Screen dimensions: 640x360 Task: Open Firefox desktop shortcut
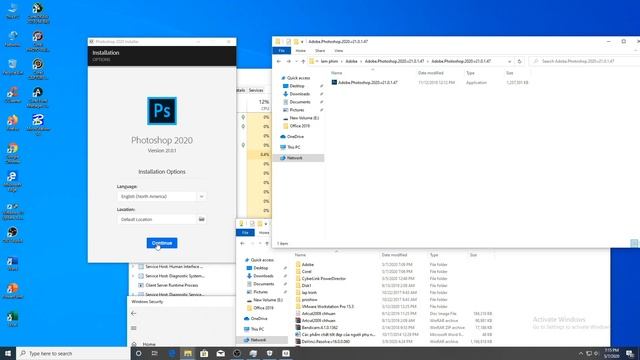coord(12,122)
